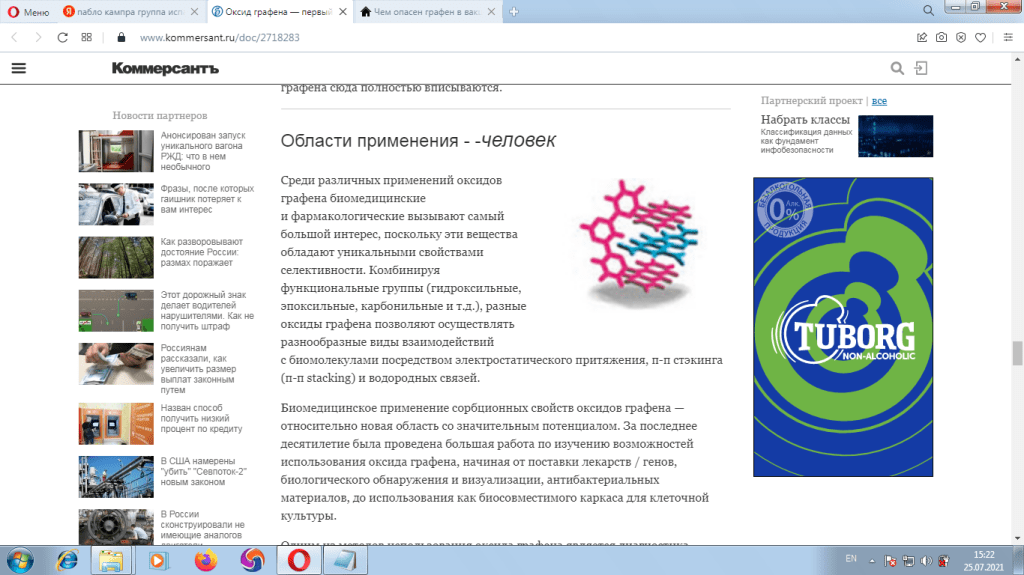
Task: Click the site security padlock icon
Action: click(121, 37)
